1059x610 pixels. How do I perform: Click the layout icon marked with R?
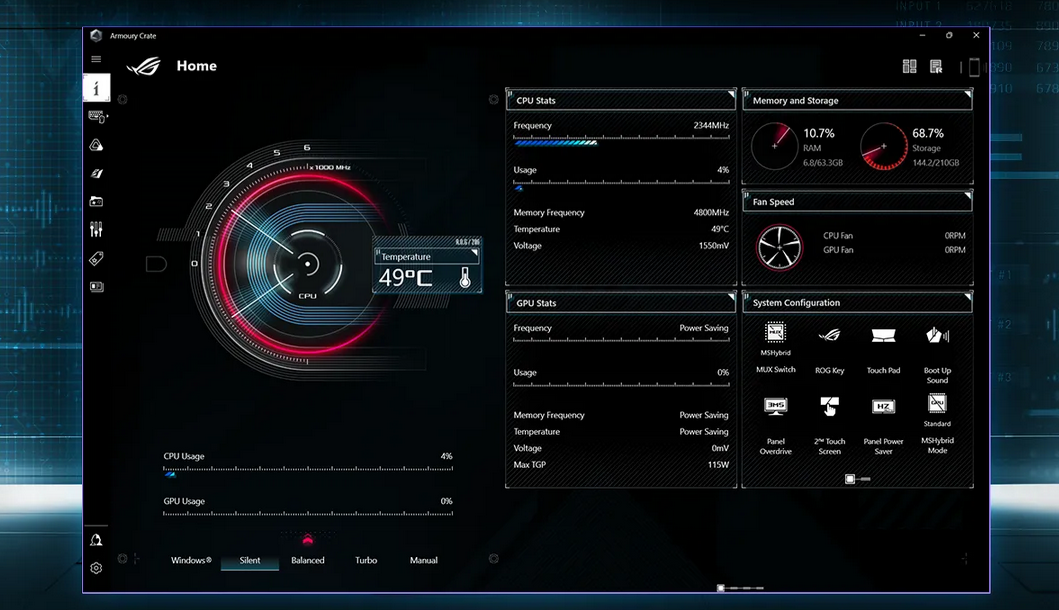tap(936, 66)
